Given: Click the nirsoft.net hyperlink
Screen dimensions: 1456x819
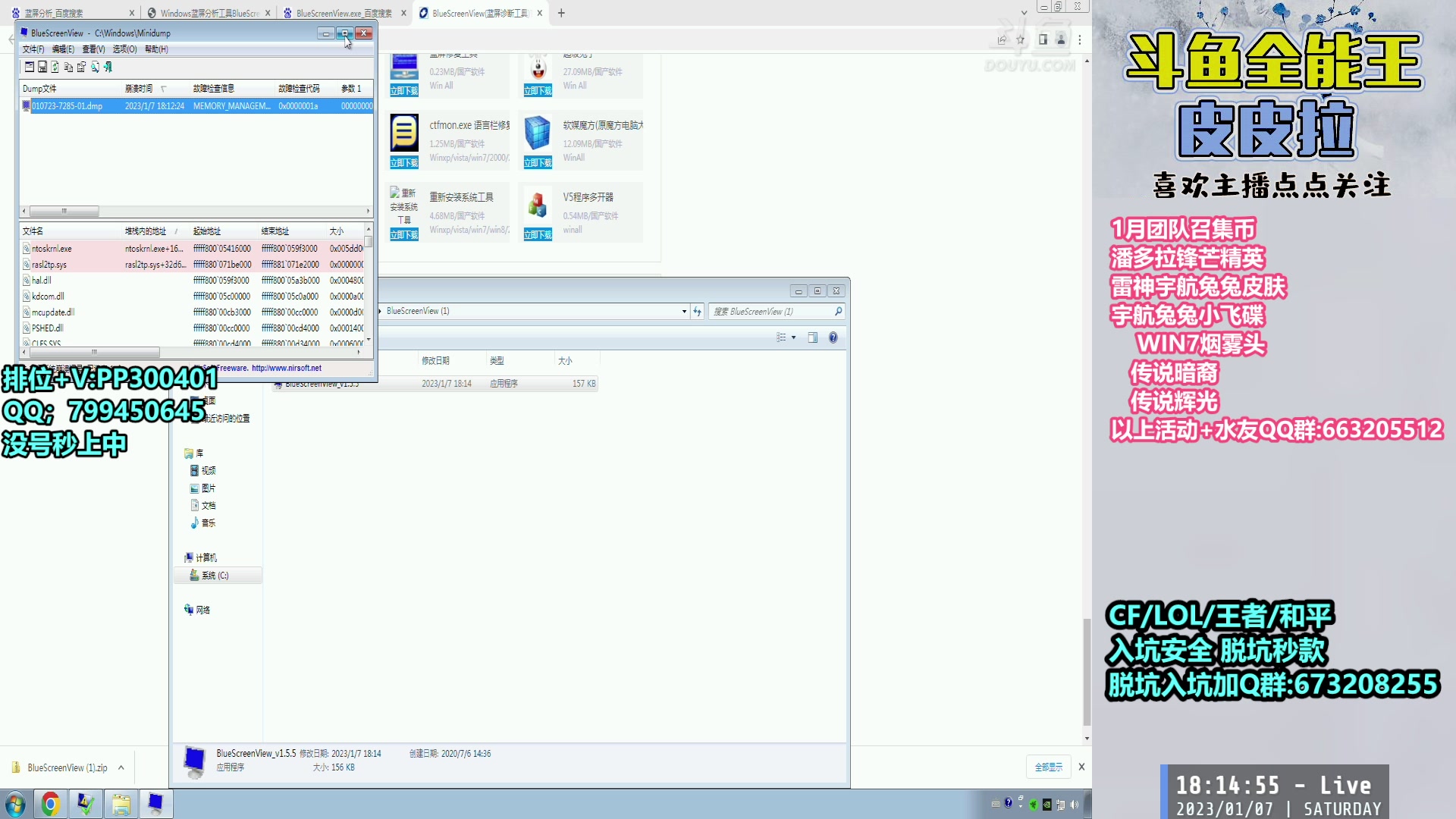Looking at the screenshot, I should (x=287, y=369).
